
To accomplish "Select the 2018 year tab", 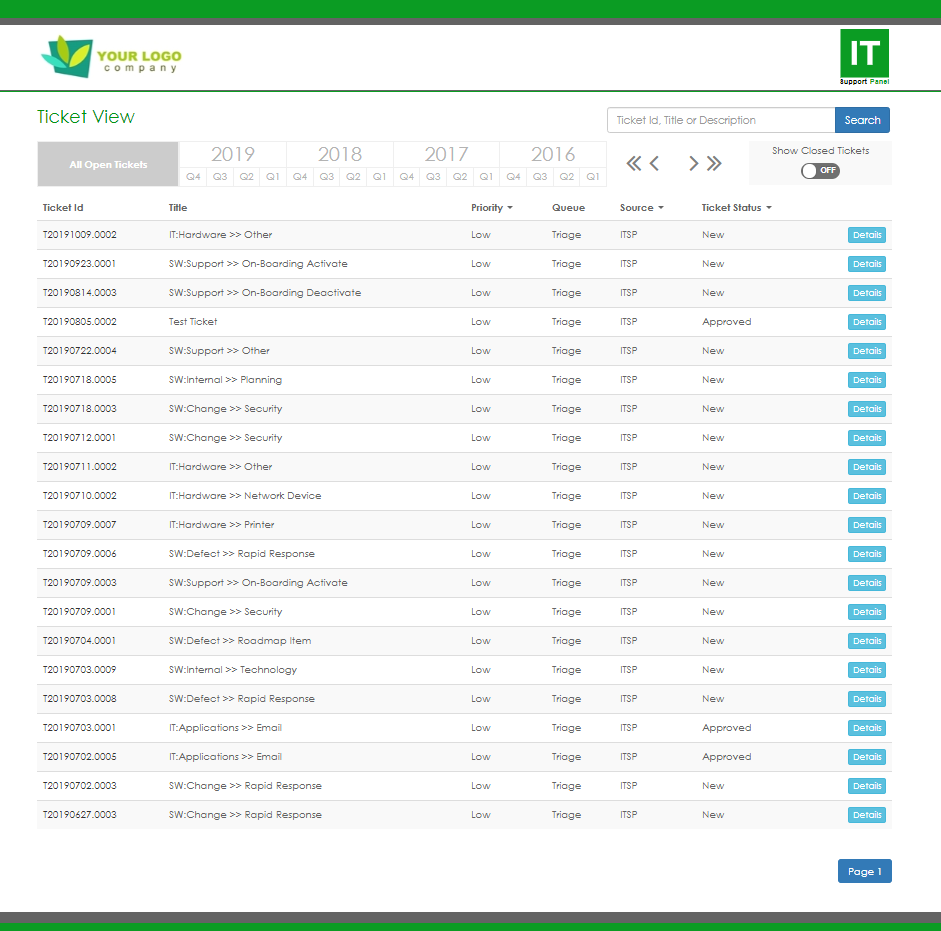I will [339, 154].
